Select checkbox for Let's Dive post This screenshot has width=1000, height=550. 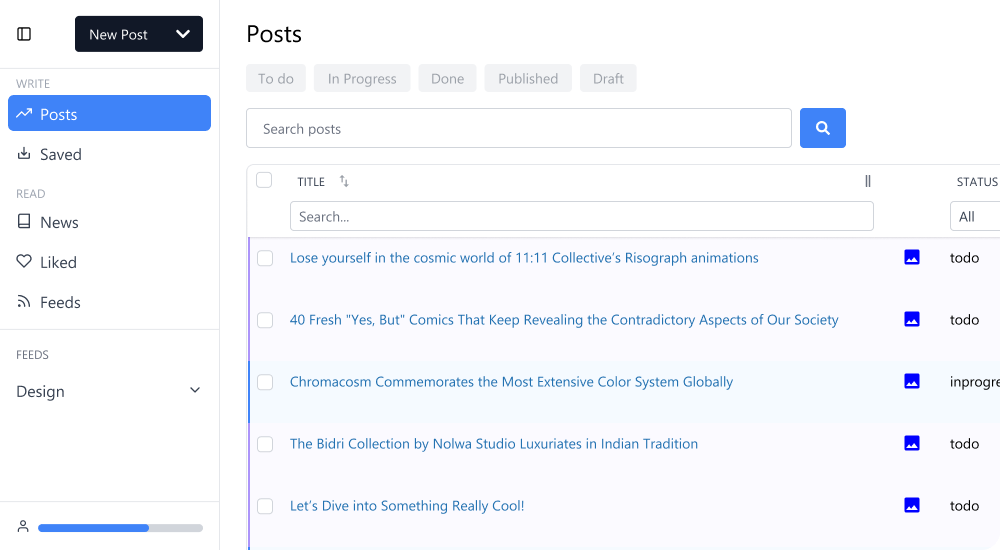point(265,506)
